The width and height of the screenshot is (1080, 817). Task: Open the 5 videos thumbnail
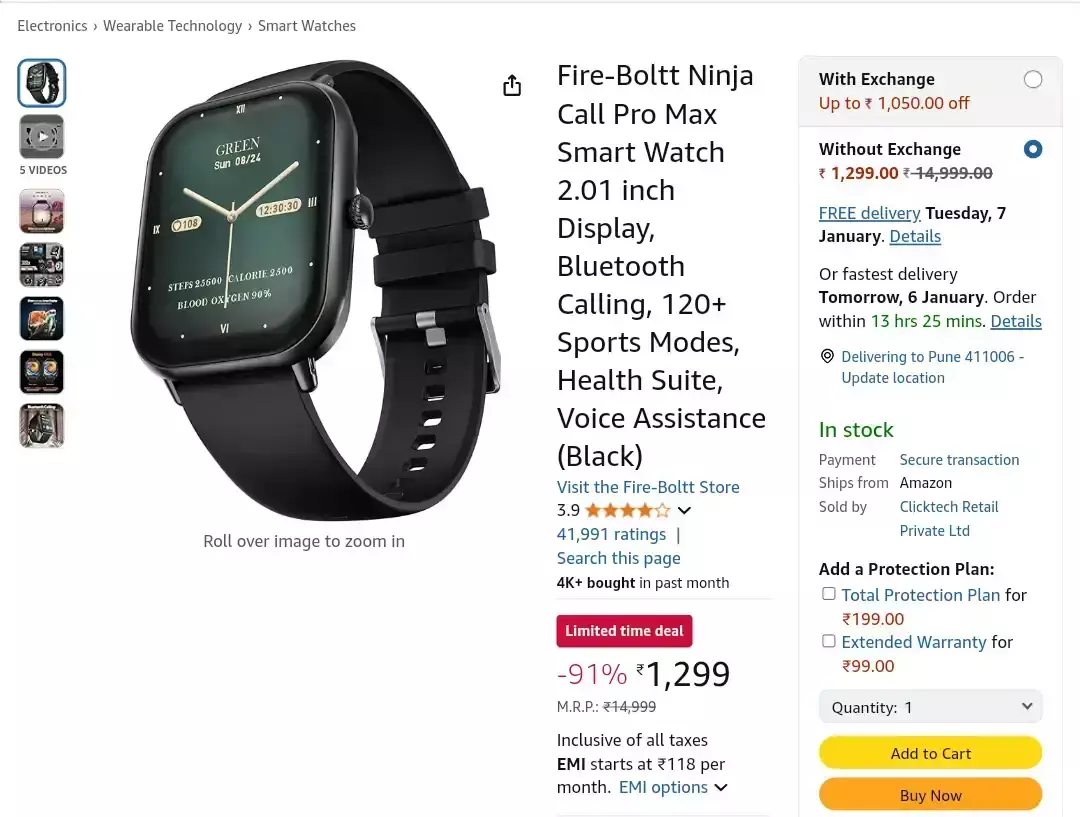(x=42, y=137)
